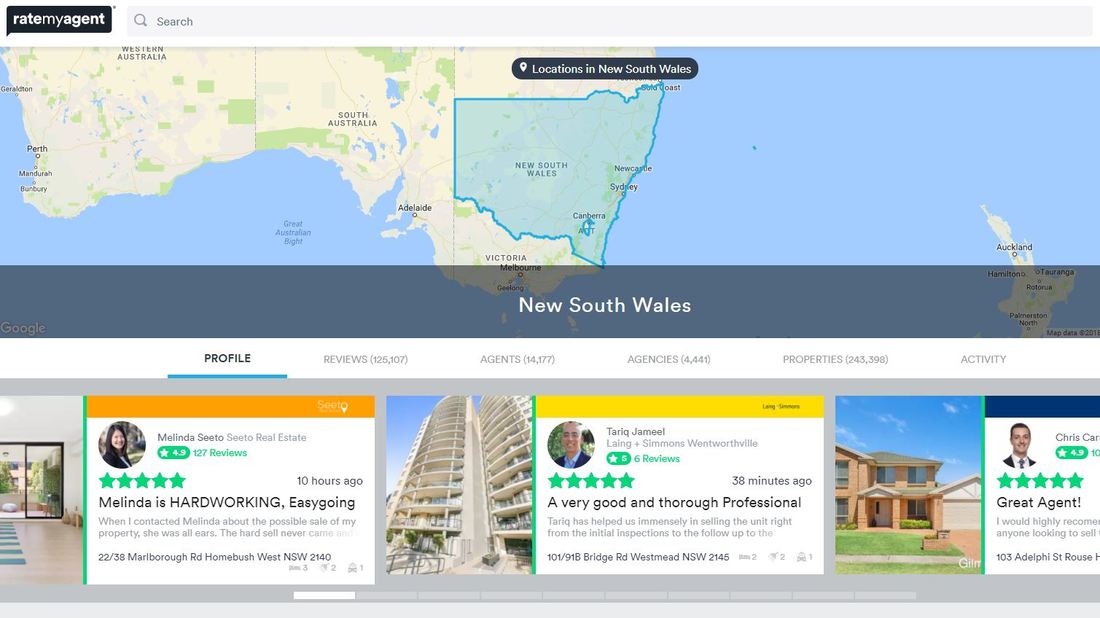1100x618 pixels.
Task: Jump to the second carousel page segment
Action: tap(387, 595)
